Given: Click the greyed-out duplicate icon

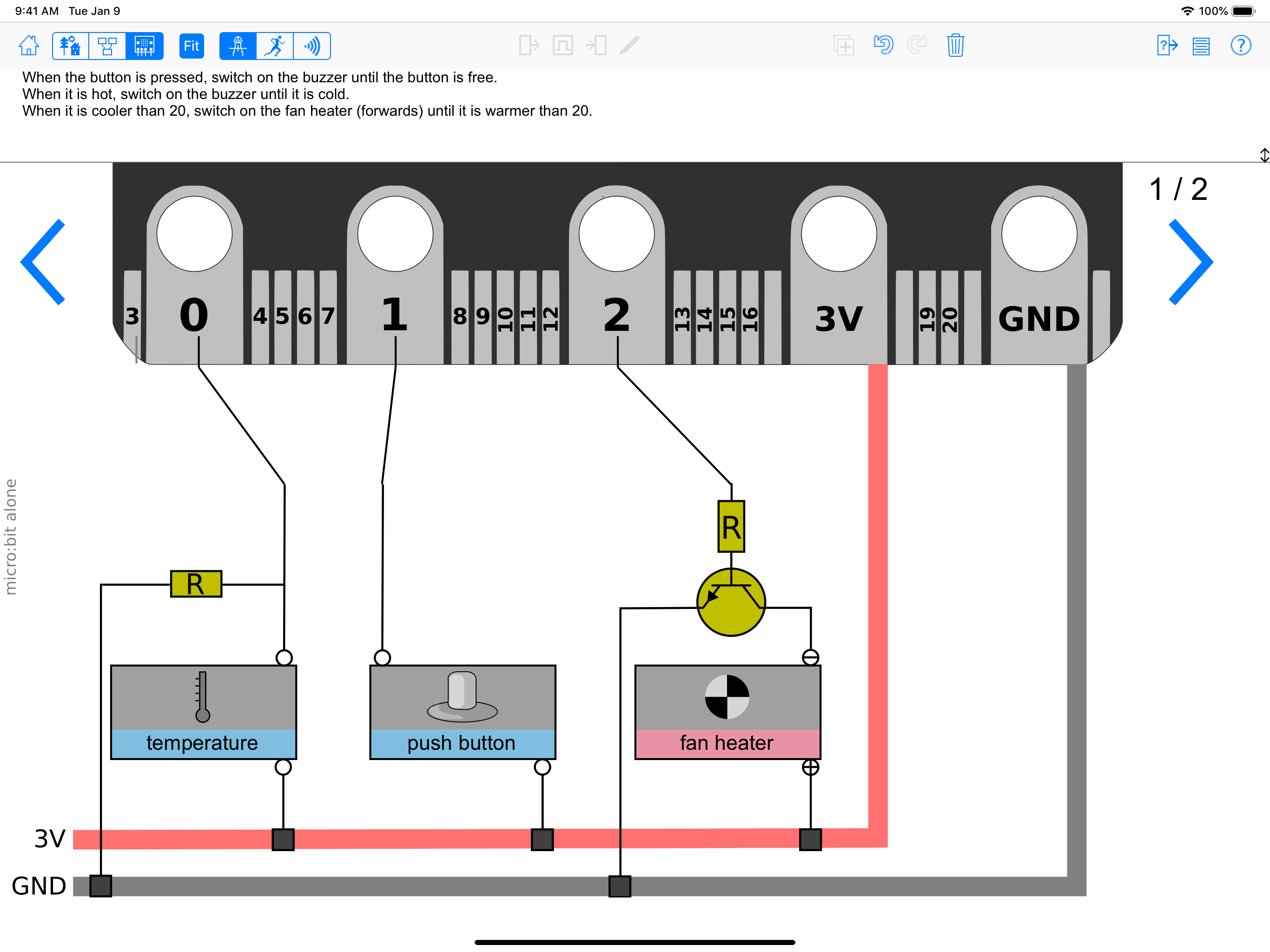Looking at the screenshot, I should pos(843,46).
